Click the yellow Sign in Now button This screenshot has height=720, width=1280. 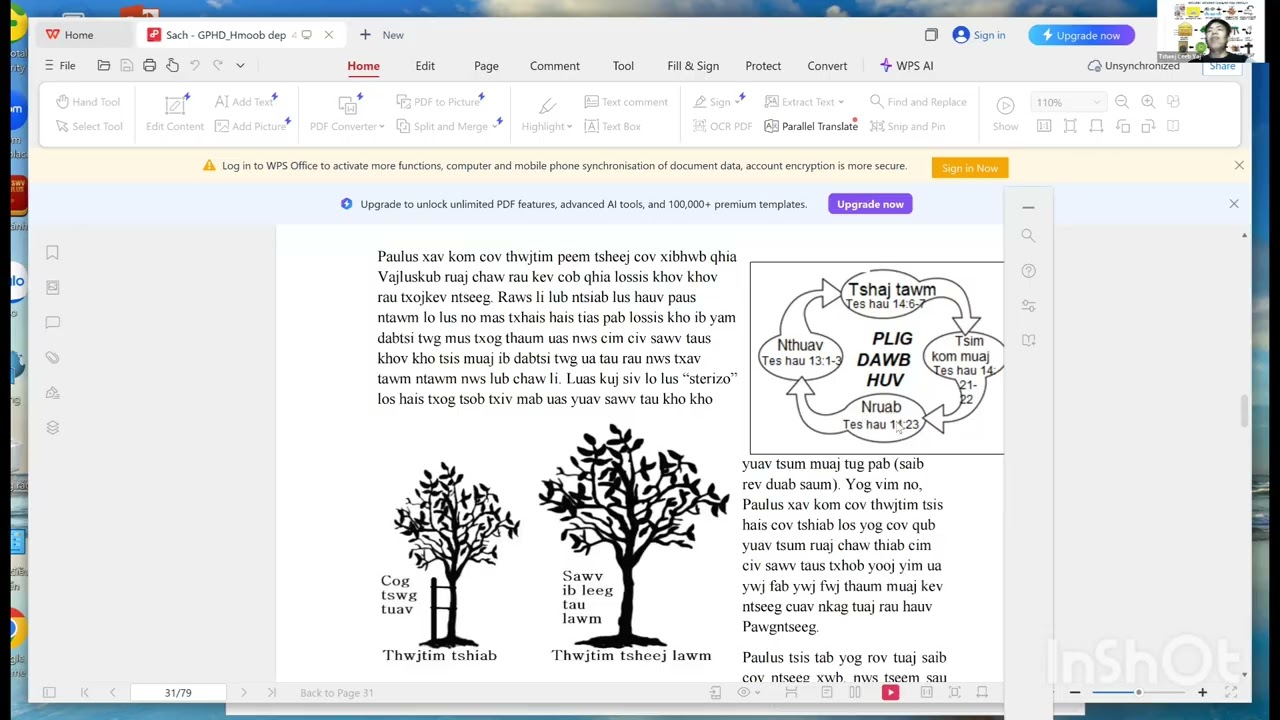tap(970, 168)
